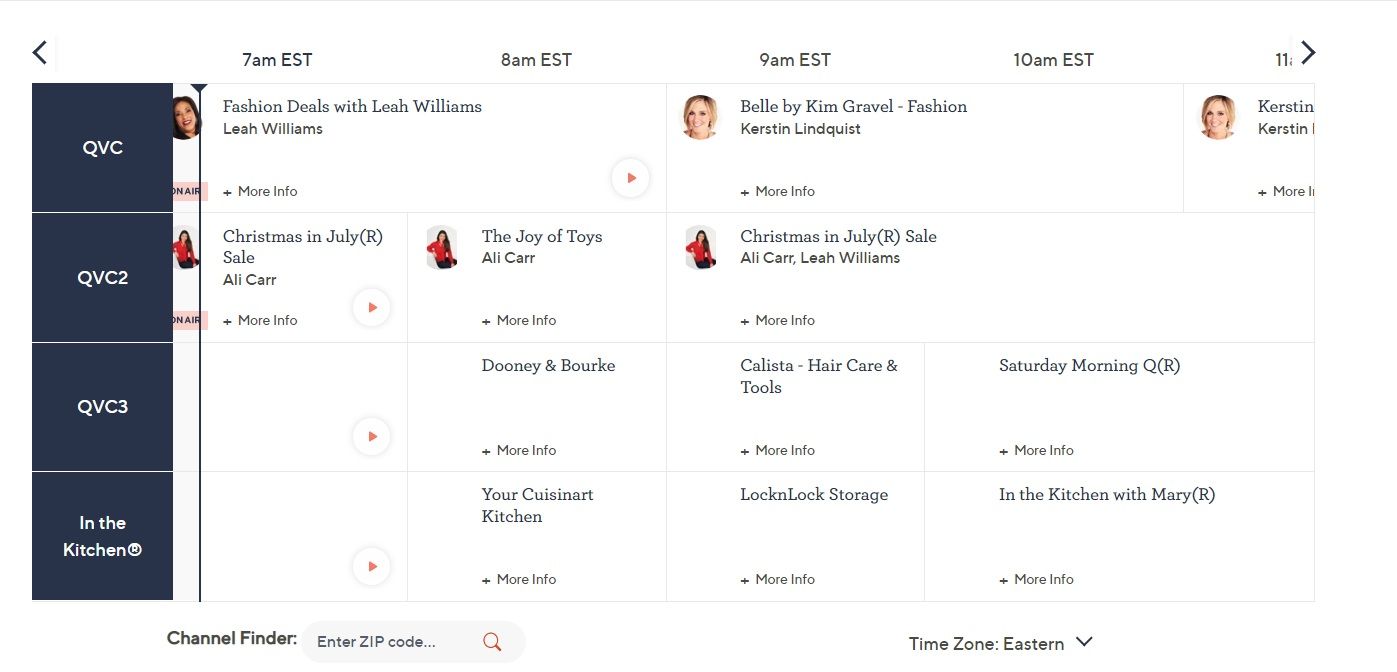This screenshot has width=1397, height=672.
Task: Click the QVC3 live play button
Action: (372, 436)
